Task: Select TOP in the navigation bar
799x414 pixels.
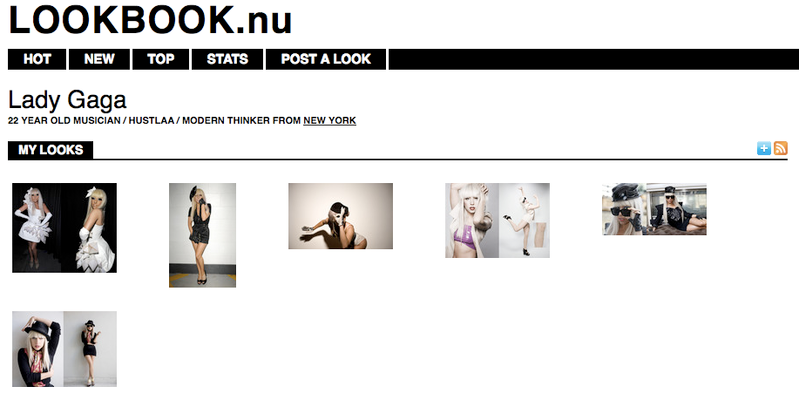Action: [x=161, y=59]
